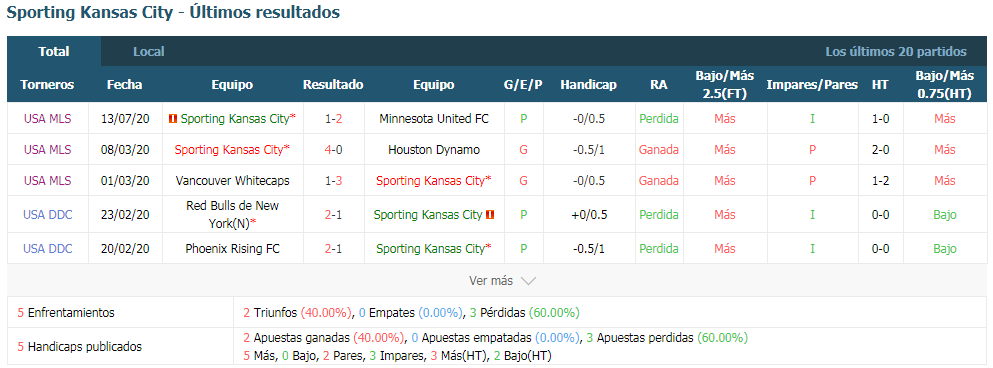
Task: Open Los últimos 20 partidos selector
Action: (x=895, y=52)
